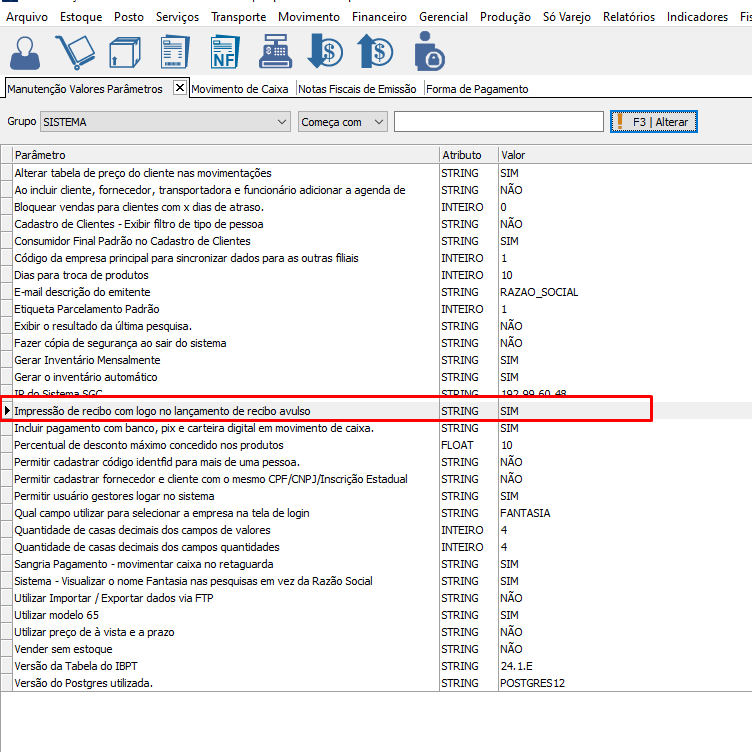This screenshot has width=752, height=752.
Task: Click the search text field beside 'Começa com'
Action: click(498, 122)
